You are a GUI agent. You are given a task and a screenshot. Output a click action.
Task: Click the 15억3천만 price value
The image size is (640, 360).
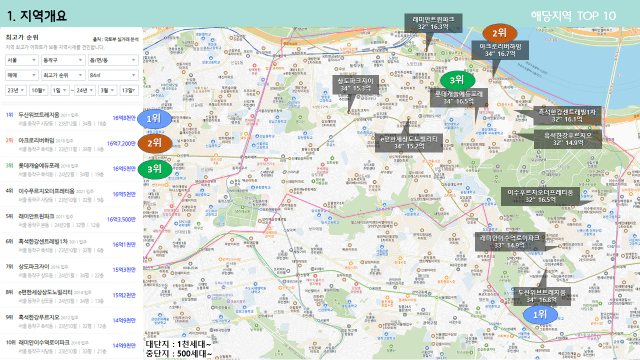124,270
